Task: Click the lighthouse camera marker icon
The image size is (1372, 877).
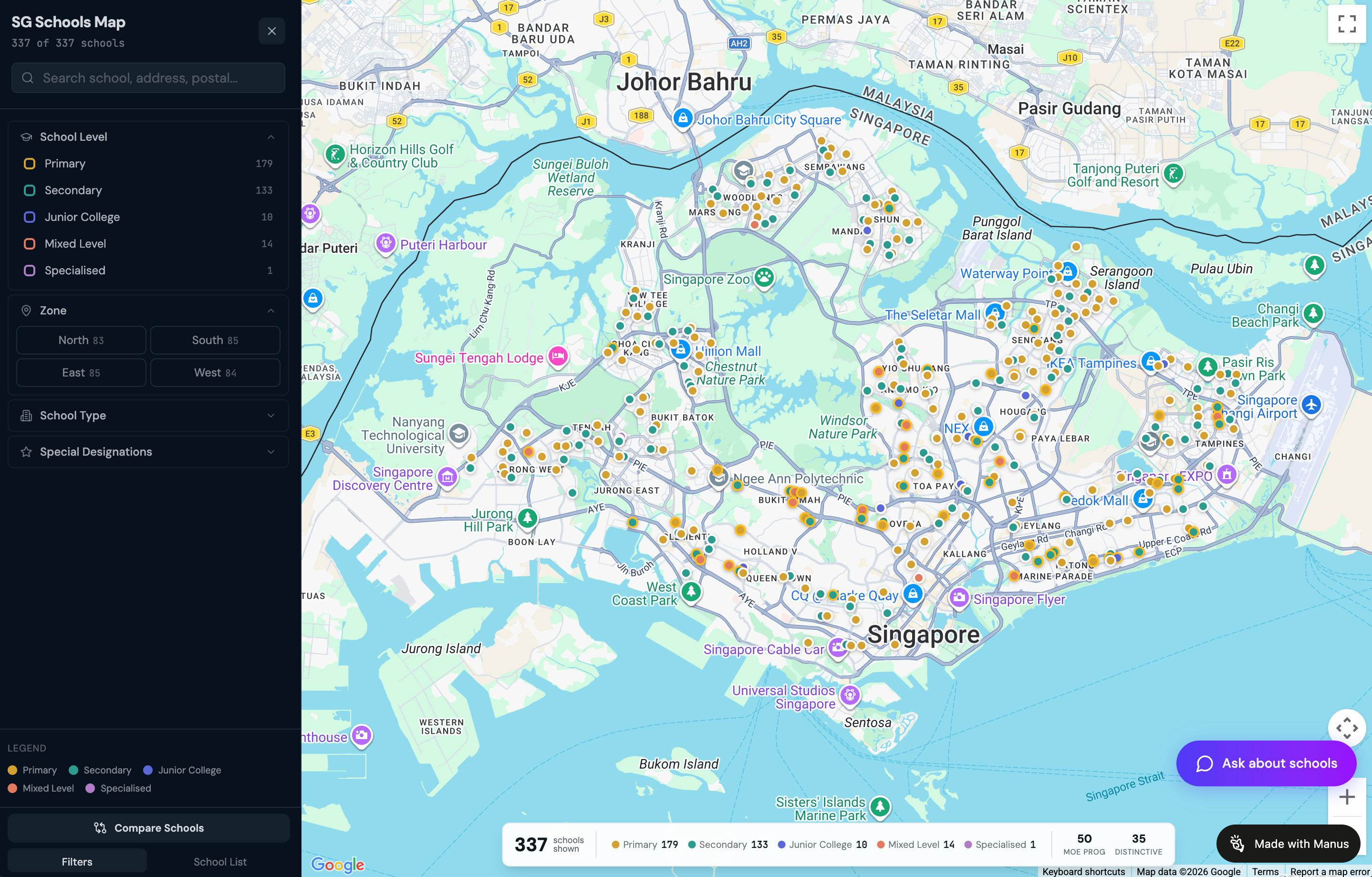Action: tap(361, 735)
